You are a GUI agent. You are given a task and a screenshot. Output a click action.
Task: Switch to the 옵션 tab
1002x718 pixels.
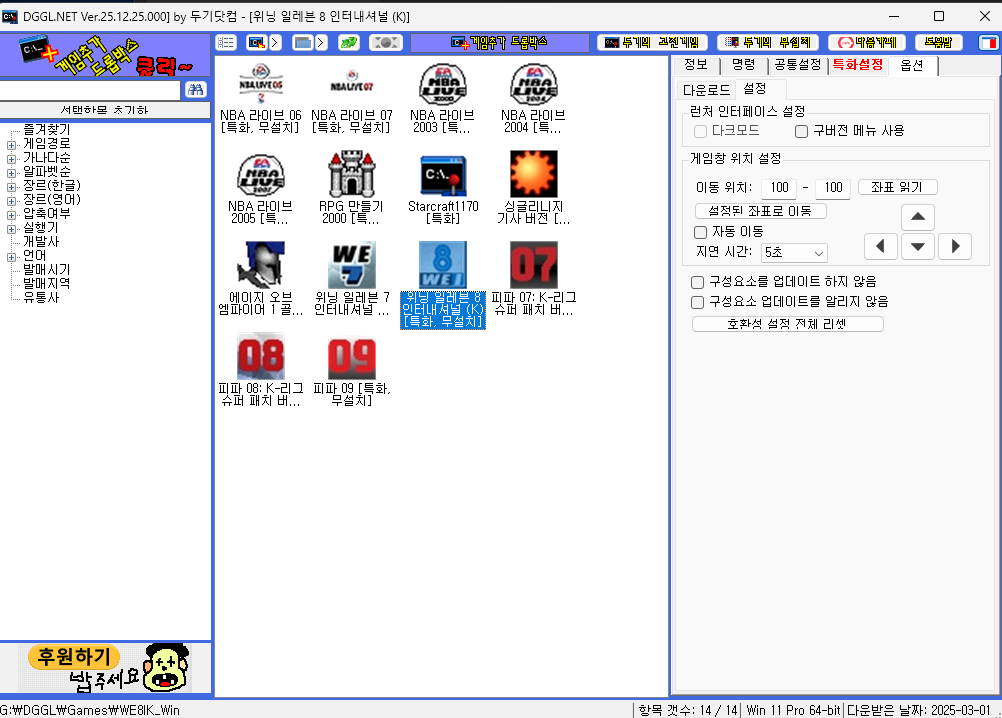point(912,65)
